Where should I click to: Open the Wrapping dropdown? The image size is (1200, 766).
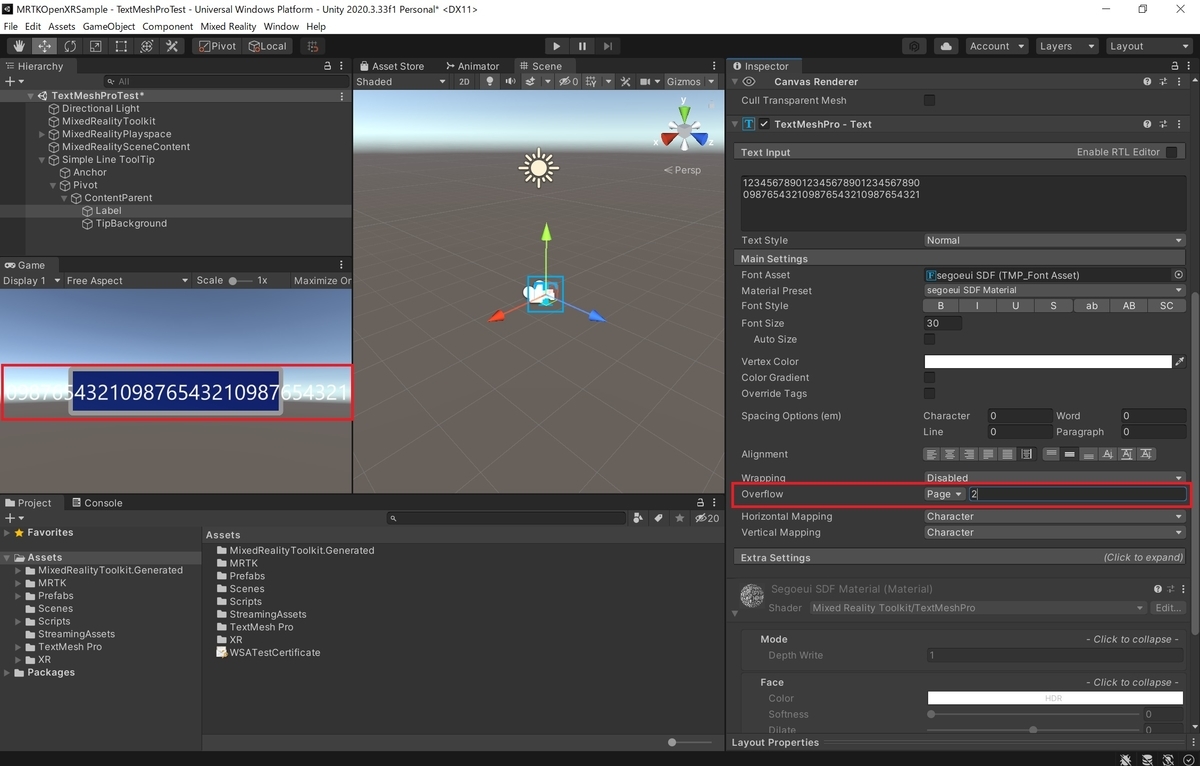1055,478
